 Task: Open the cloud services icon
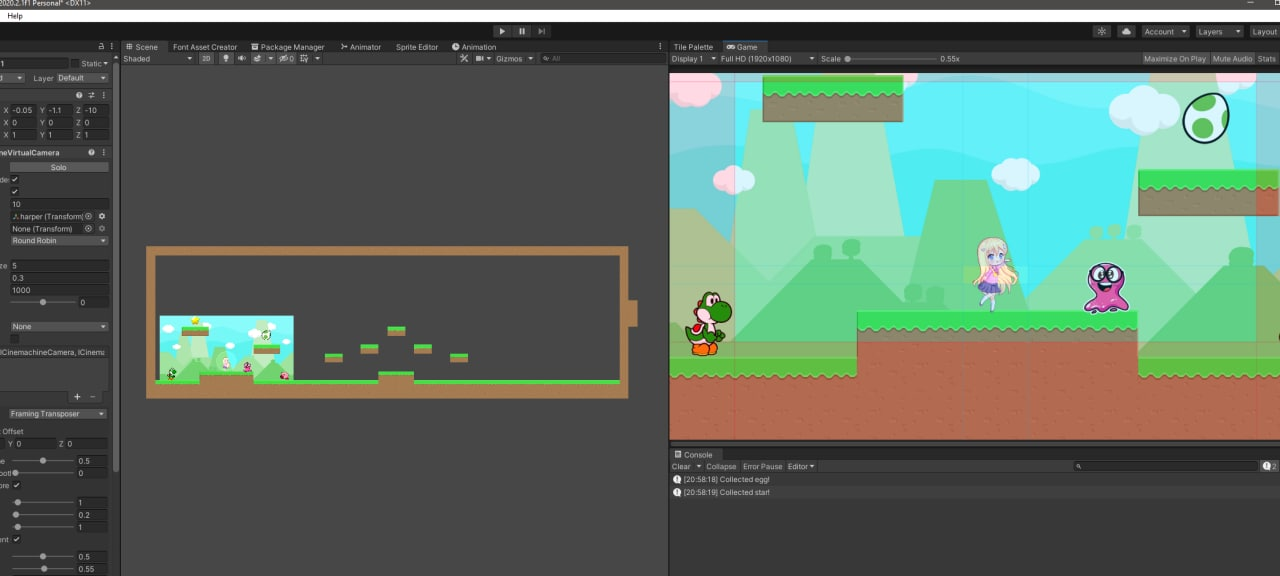[x=1126, y=31]
